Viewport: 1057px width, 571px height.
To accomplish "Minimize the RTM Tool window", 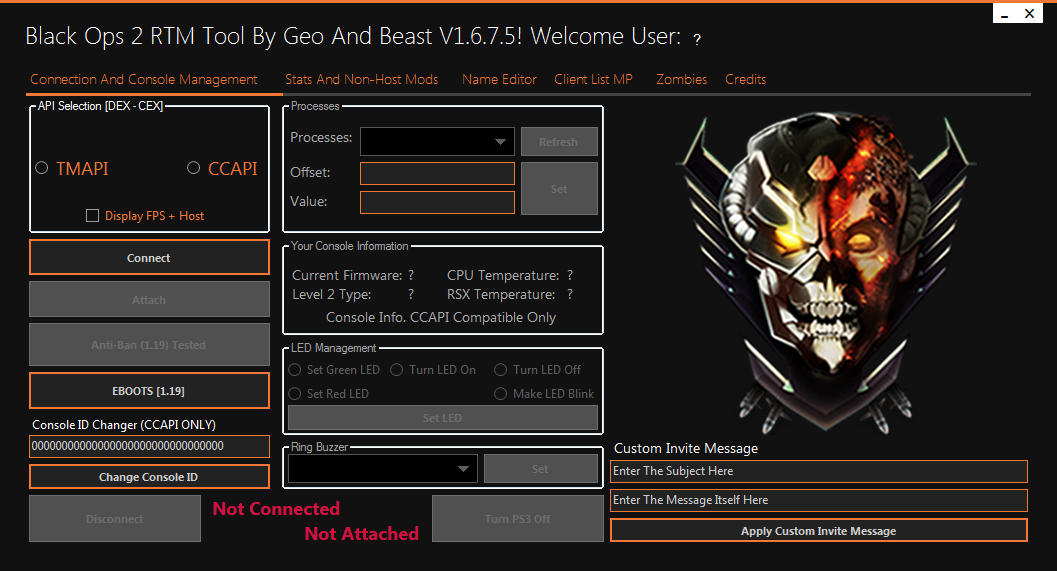I will [1005, 13].
